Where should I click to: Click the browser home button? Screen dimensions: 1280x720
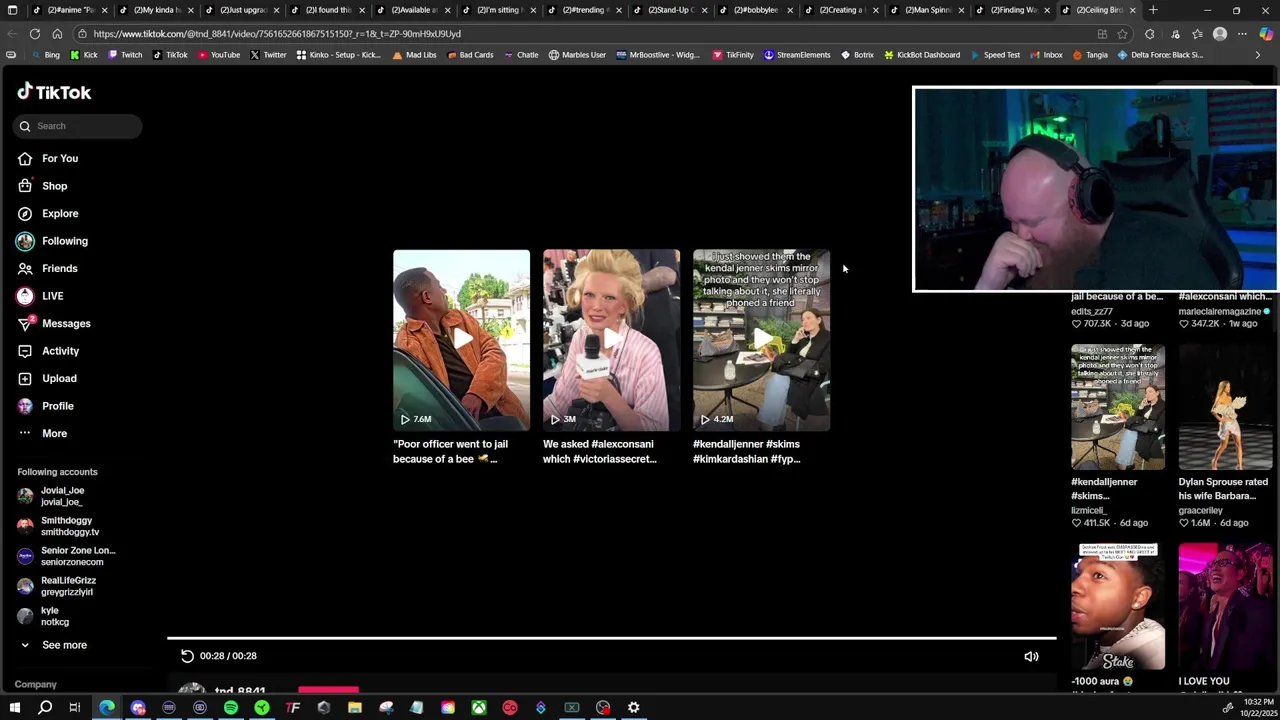point(57,34)
